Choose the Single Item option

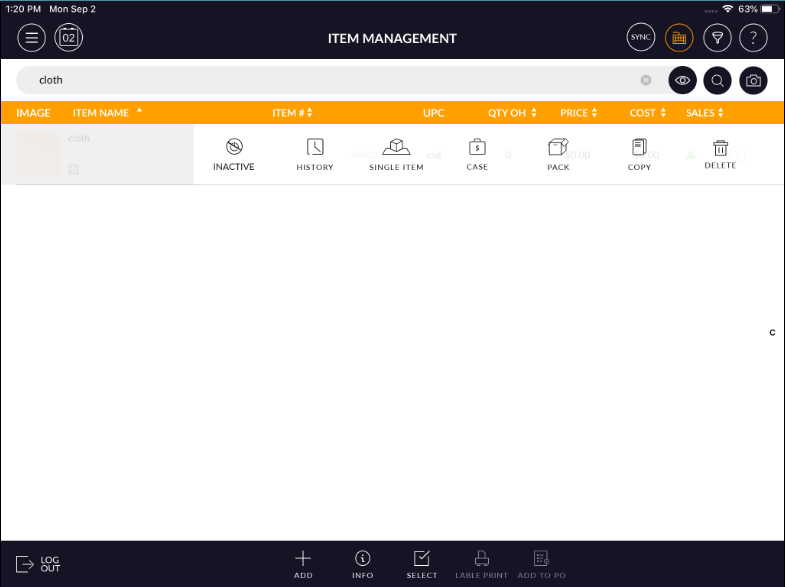[396, 154]
